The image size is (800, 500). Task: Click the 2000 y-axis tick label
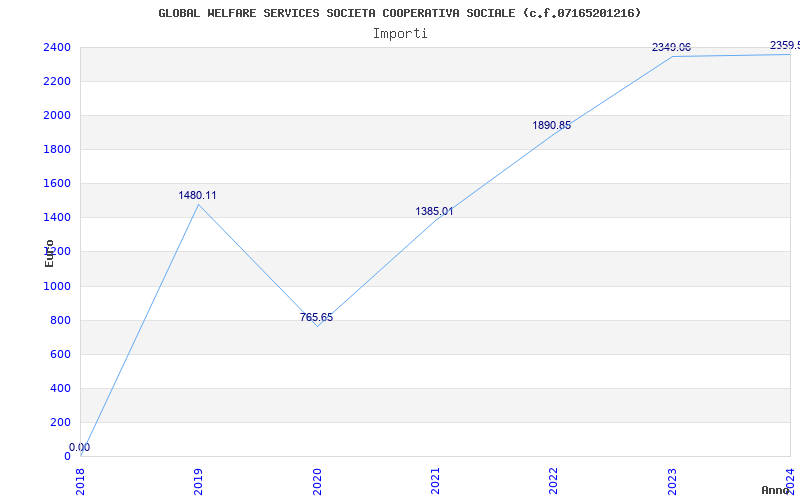click(57, 116)
